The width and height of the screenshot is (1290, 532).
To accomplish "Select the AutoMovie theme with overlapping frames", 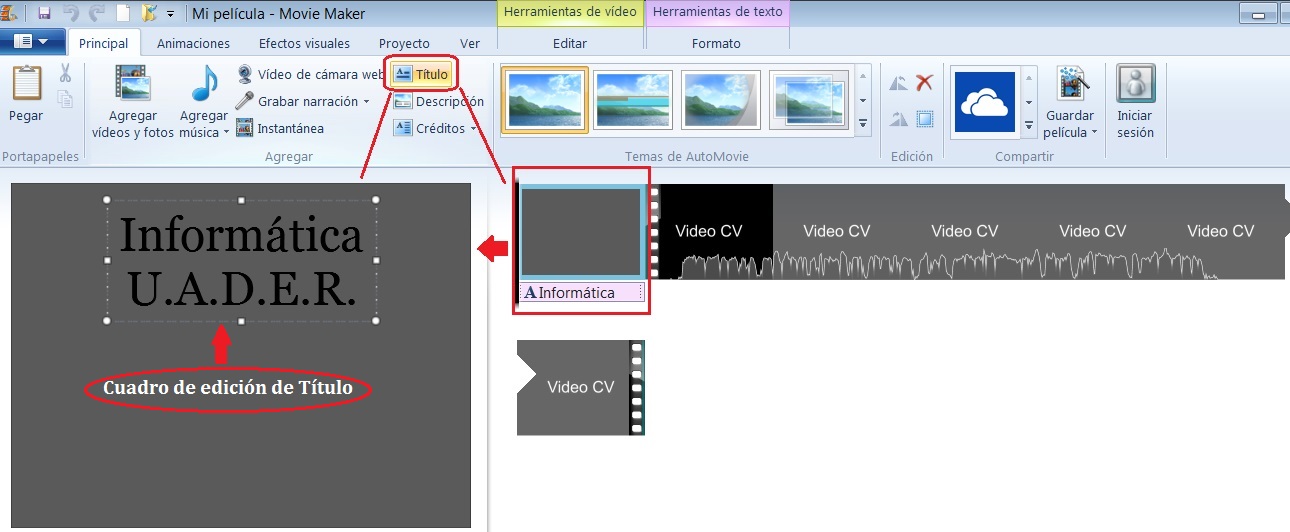I will coord(809,100).
